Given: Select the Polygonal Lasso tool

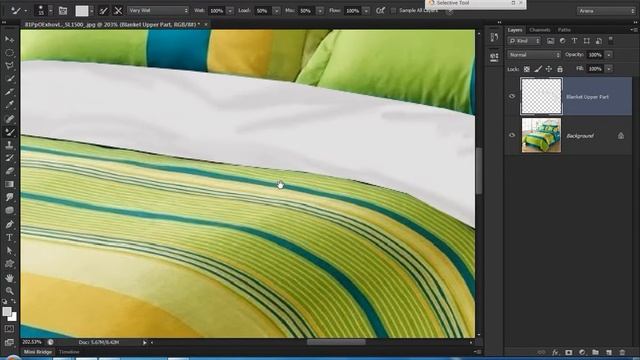Looking at the screenshot, I should pos(9,66).
